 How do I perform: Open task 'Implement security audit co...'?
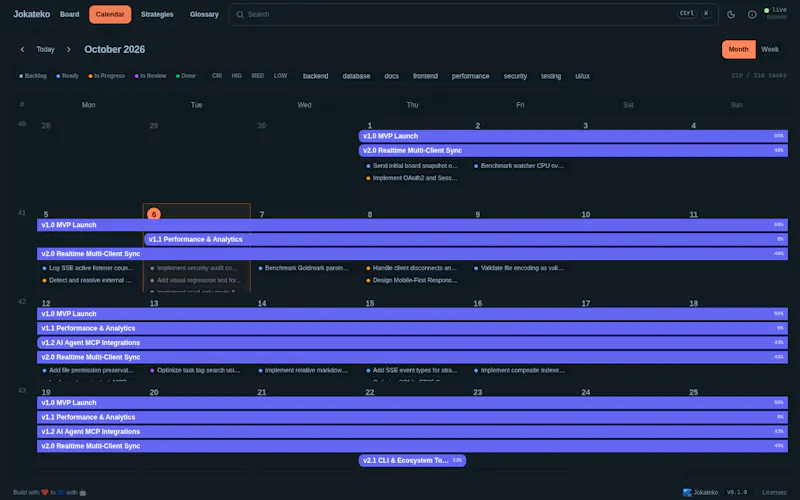coord(196,268)
